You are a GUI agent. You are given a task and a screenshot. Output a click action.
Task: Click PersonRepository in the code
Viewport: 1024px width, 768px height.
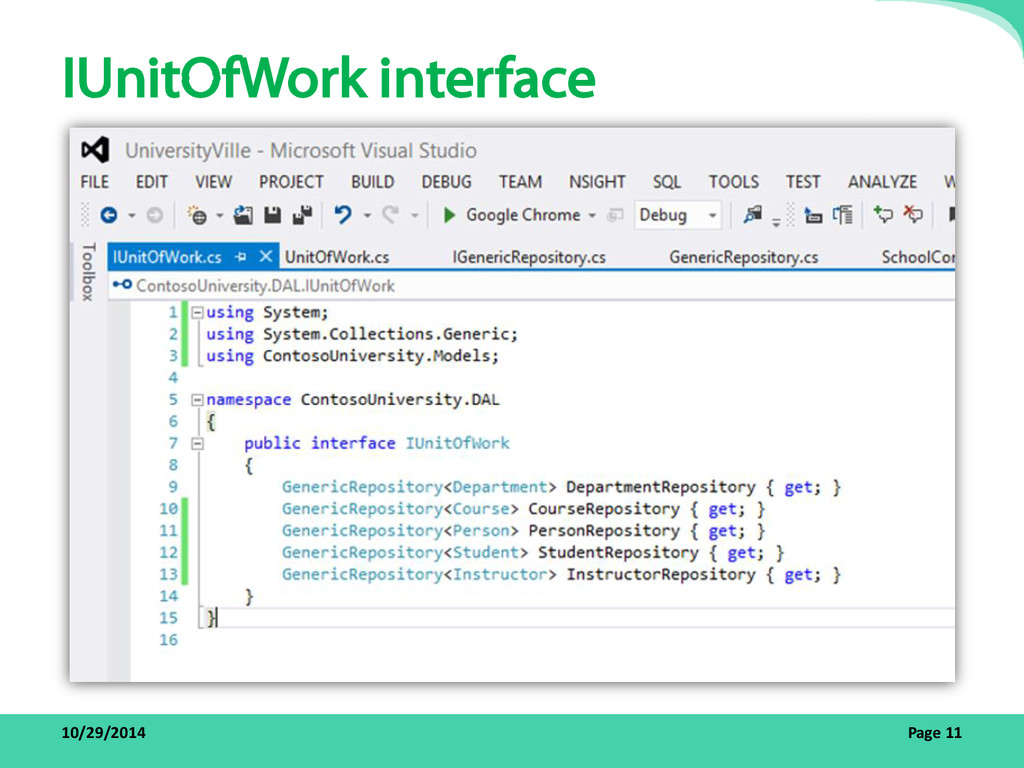[x=604, y=530]
